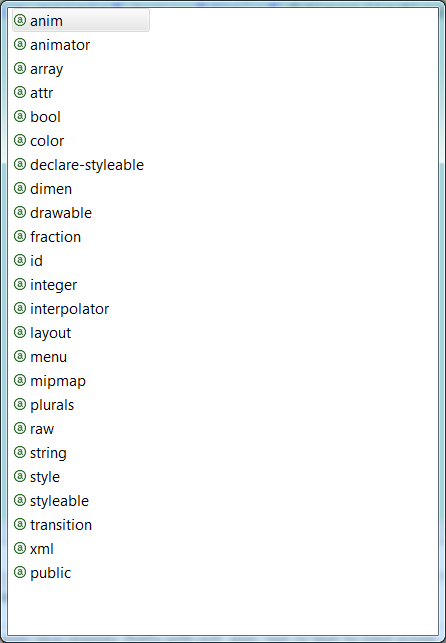Choose the layout entry
The height and width of the screenshot is (643, 446).
click(50, 333)
